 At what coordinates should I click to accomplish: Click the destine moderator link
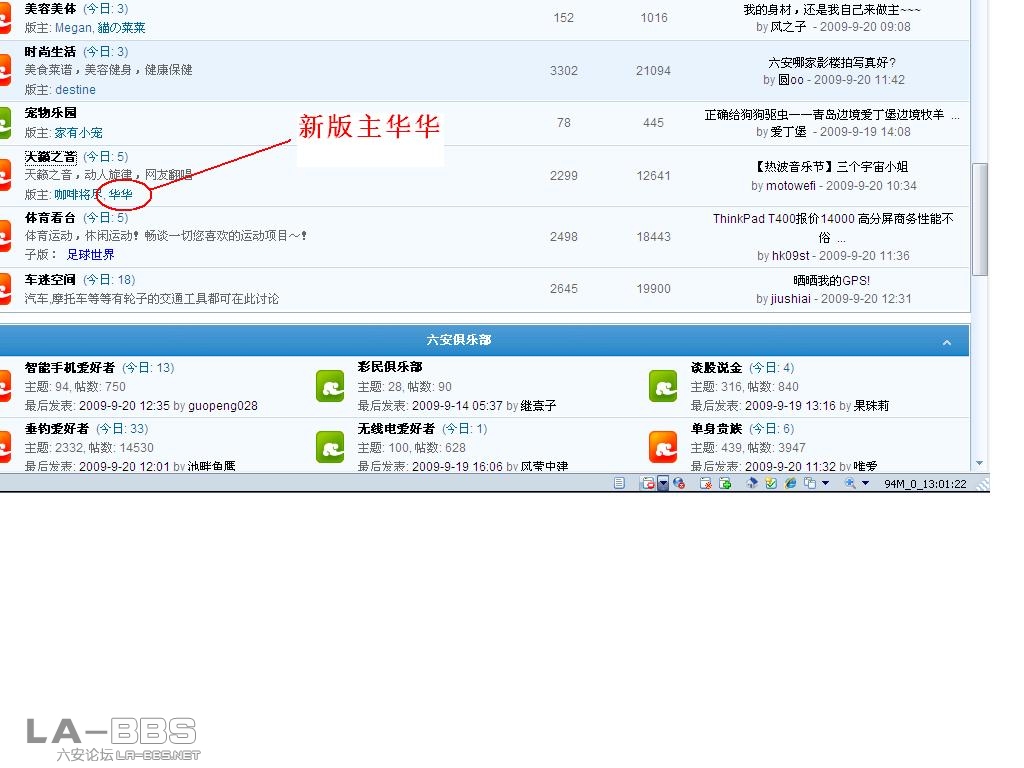[75, 89]
